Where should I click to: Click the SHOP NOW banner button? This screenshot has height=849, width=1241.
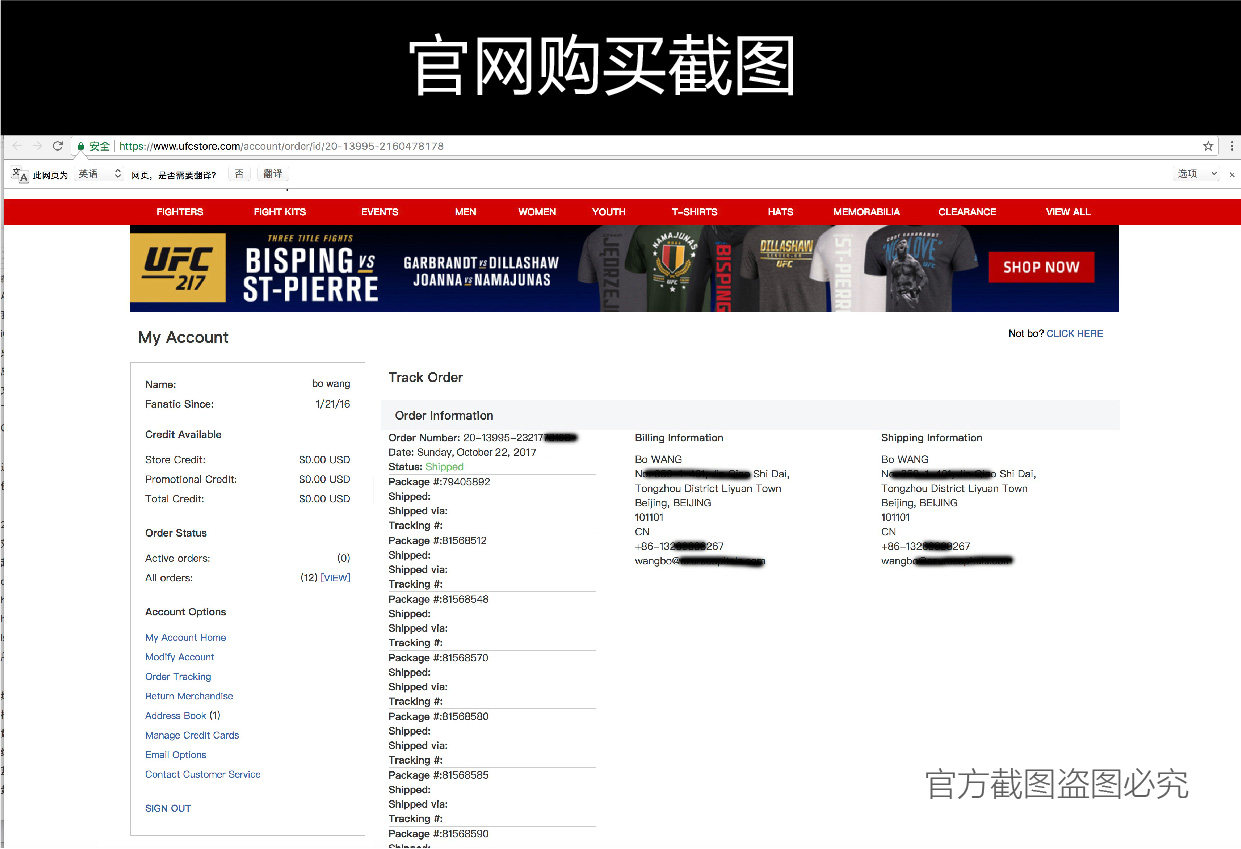(1041, 267)
